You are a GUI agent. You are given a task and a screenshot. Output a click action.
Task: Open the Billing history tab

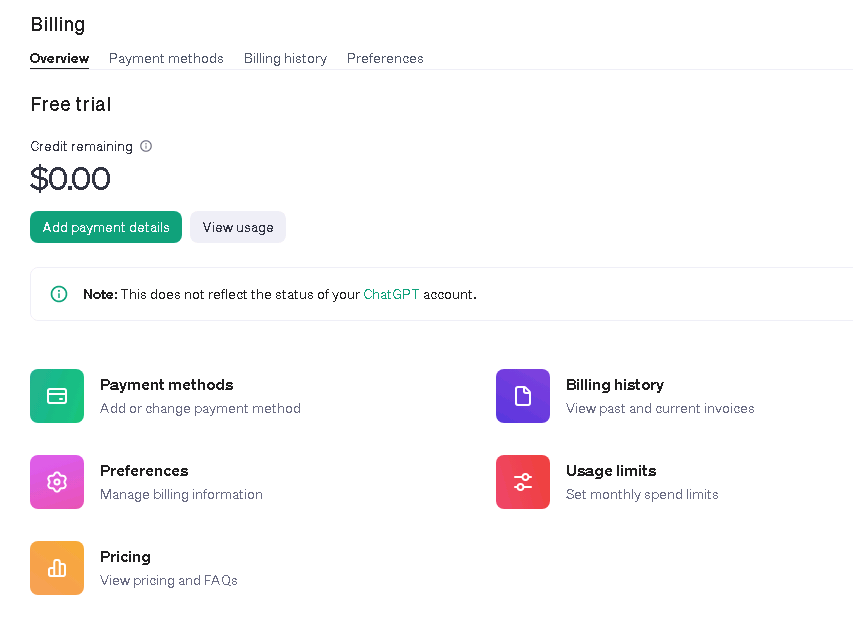tap(285, 58)
